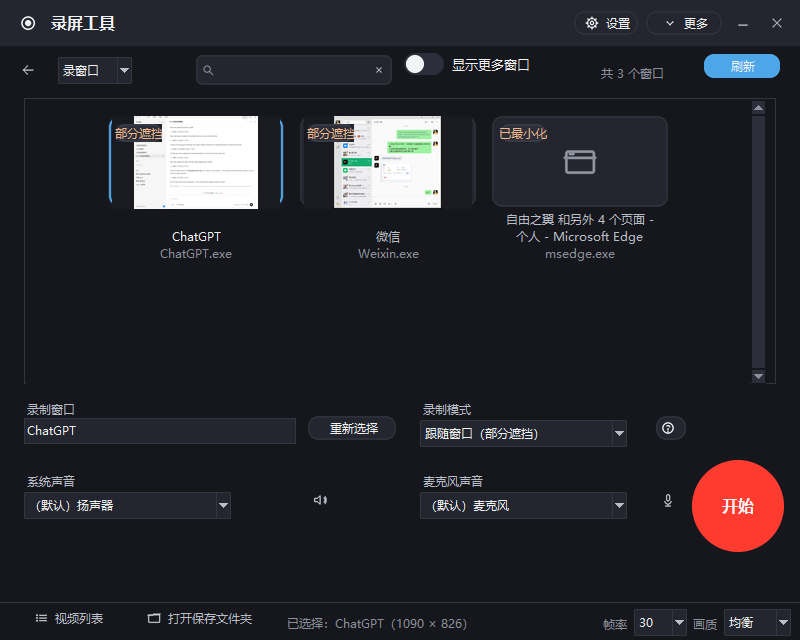Viewport: 800px width, 640px height.
Task: Click the 重新选择 reselect button
Action: pyautogui.click(x=352, y=428)
